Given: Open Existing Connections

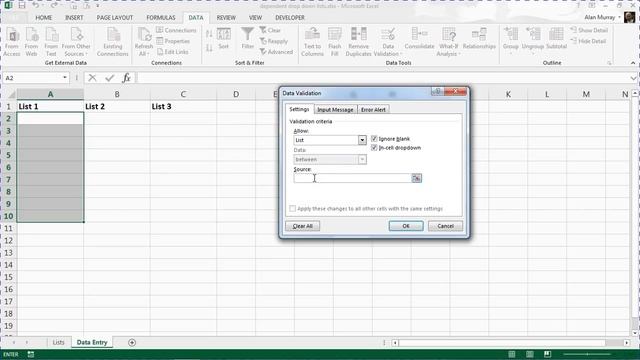Looking at the screenshot, I should [113, 42].
